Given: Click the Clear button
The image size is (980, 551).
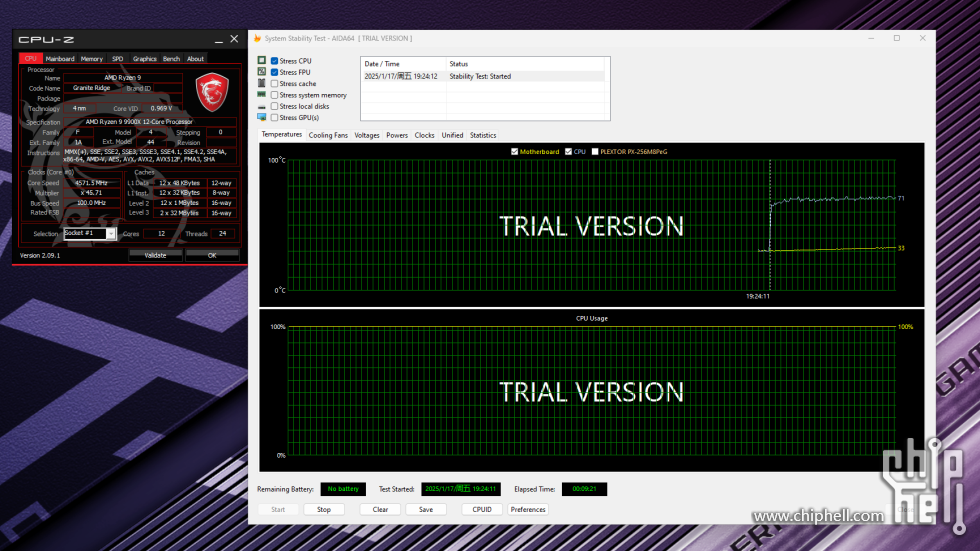Looking at the screenshot, I should 380,509.
